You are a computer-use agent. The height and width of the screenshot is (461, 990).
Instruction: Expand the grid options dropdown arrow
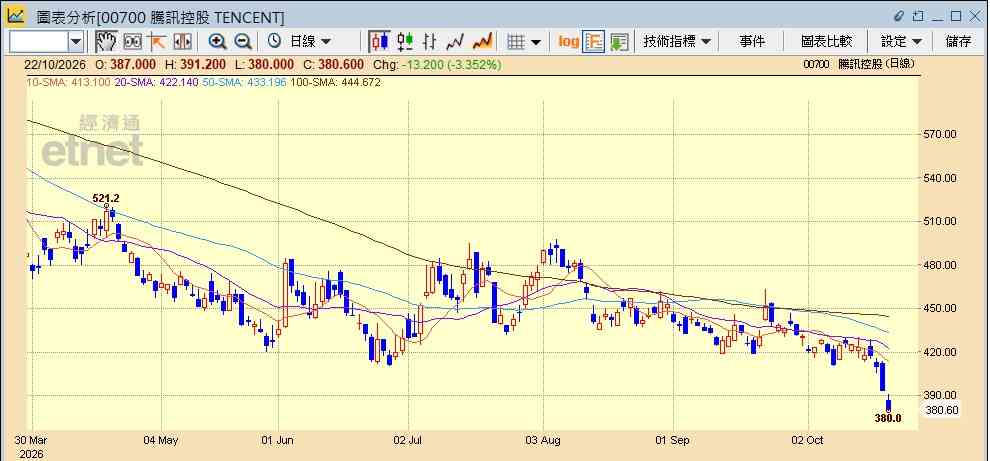pos(536,42)
